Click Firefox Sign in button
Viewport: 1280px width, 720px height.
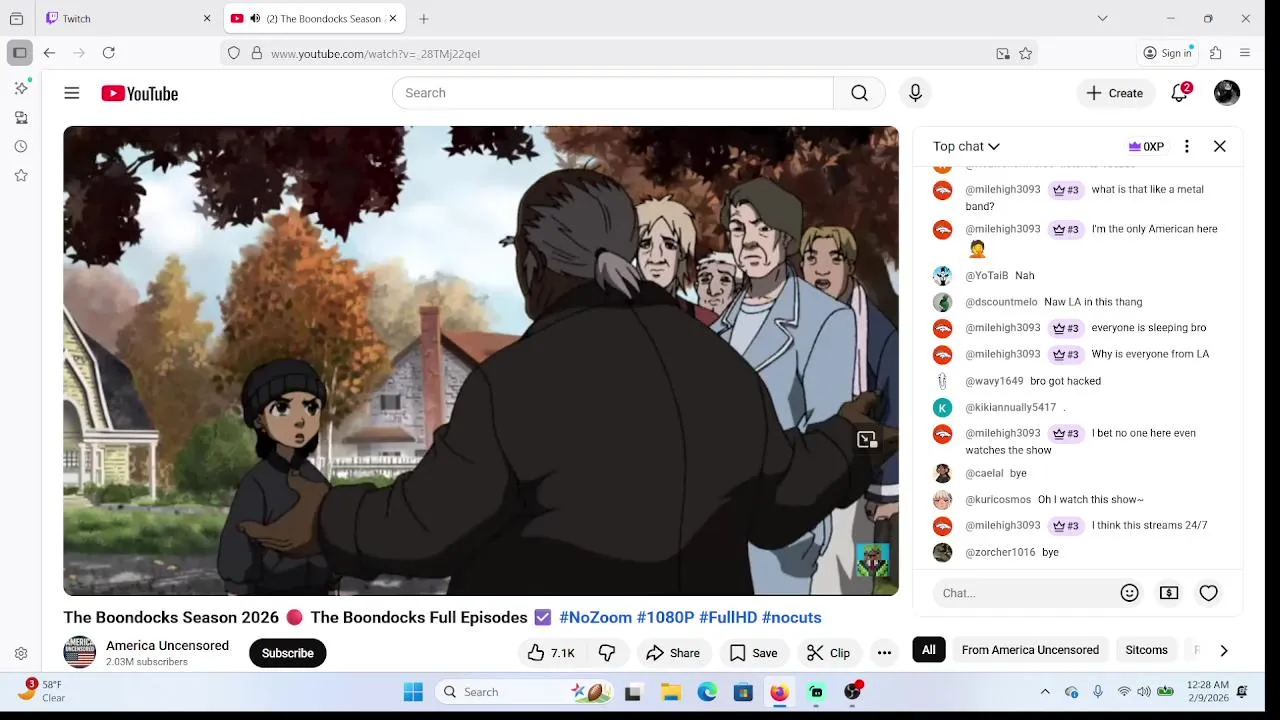pos(1167,53)
